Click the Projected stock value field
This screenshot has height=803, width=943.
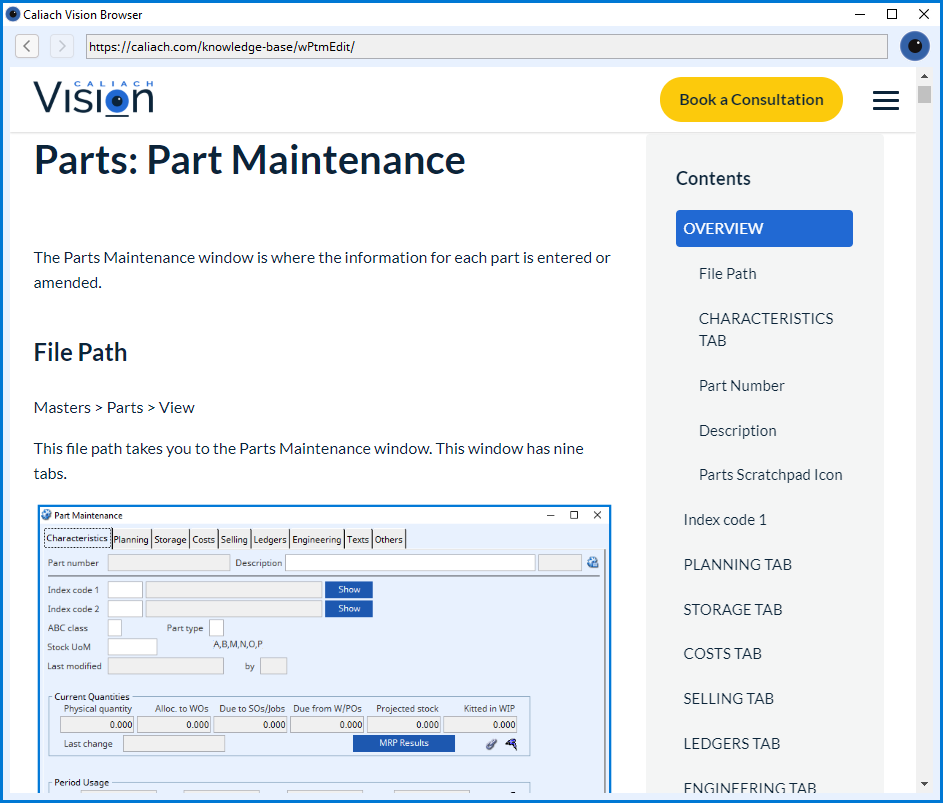(404, 725)
